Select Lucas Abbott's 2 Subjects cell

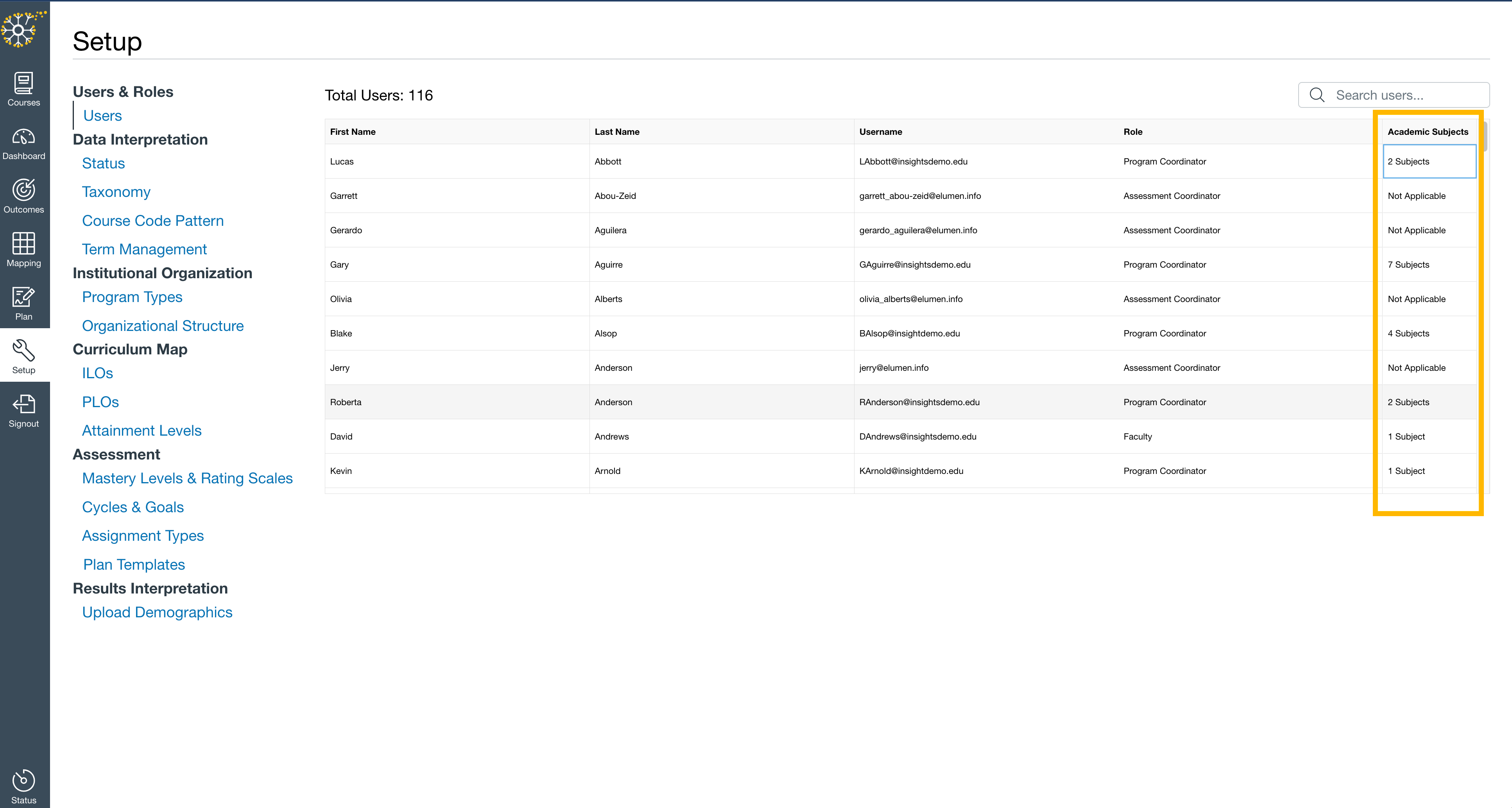point(1430,161)
